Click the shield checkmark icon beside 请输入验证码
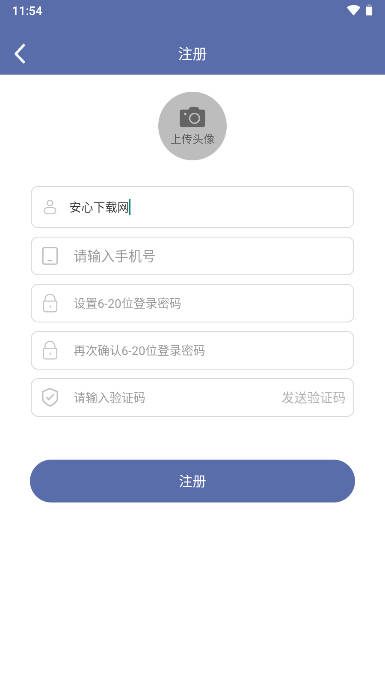 coord(50,397)
